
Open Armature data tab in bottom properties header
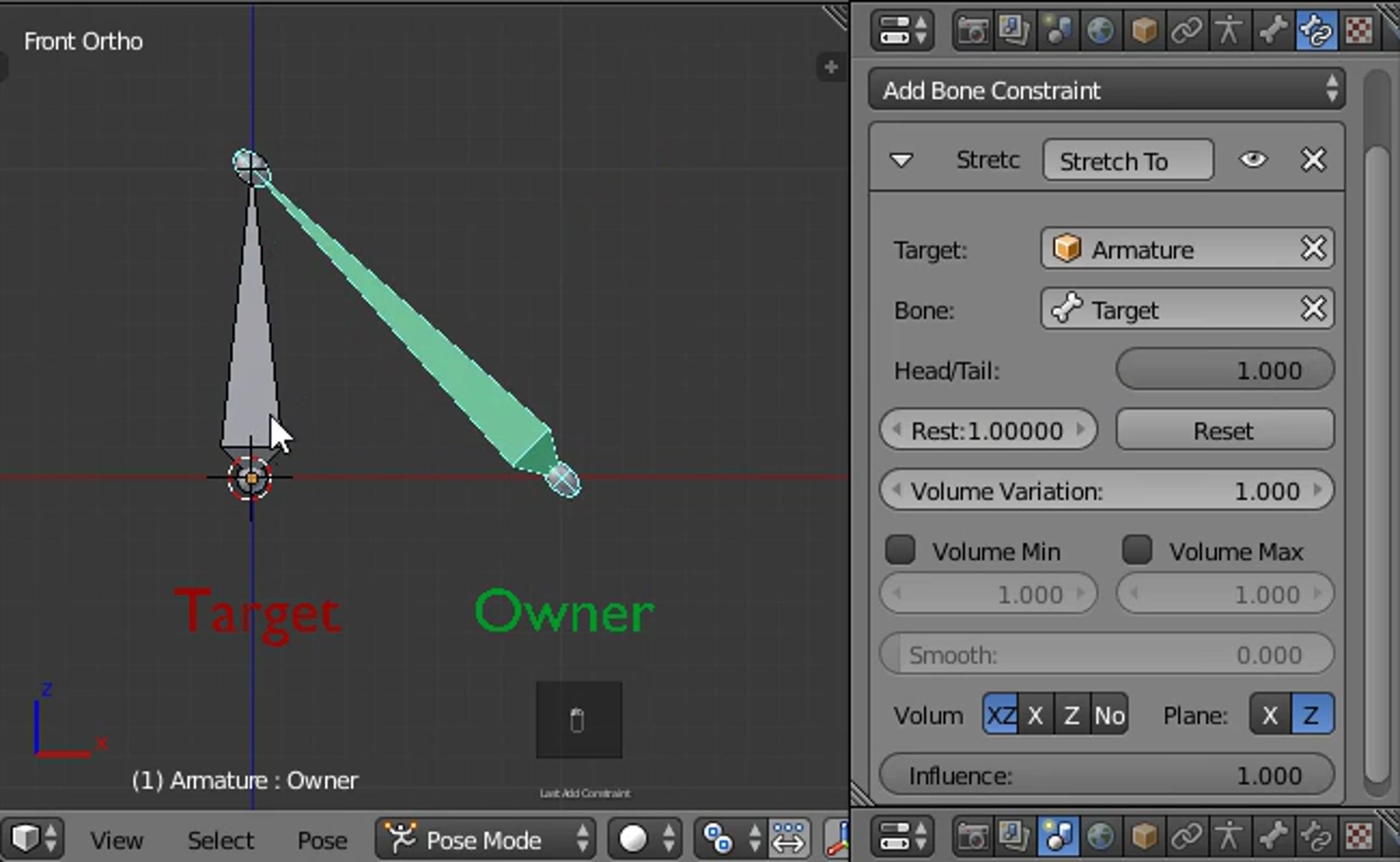coord(1229,836)
